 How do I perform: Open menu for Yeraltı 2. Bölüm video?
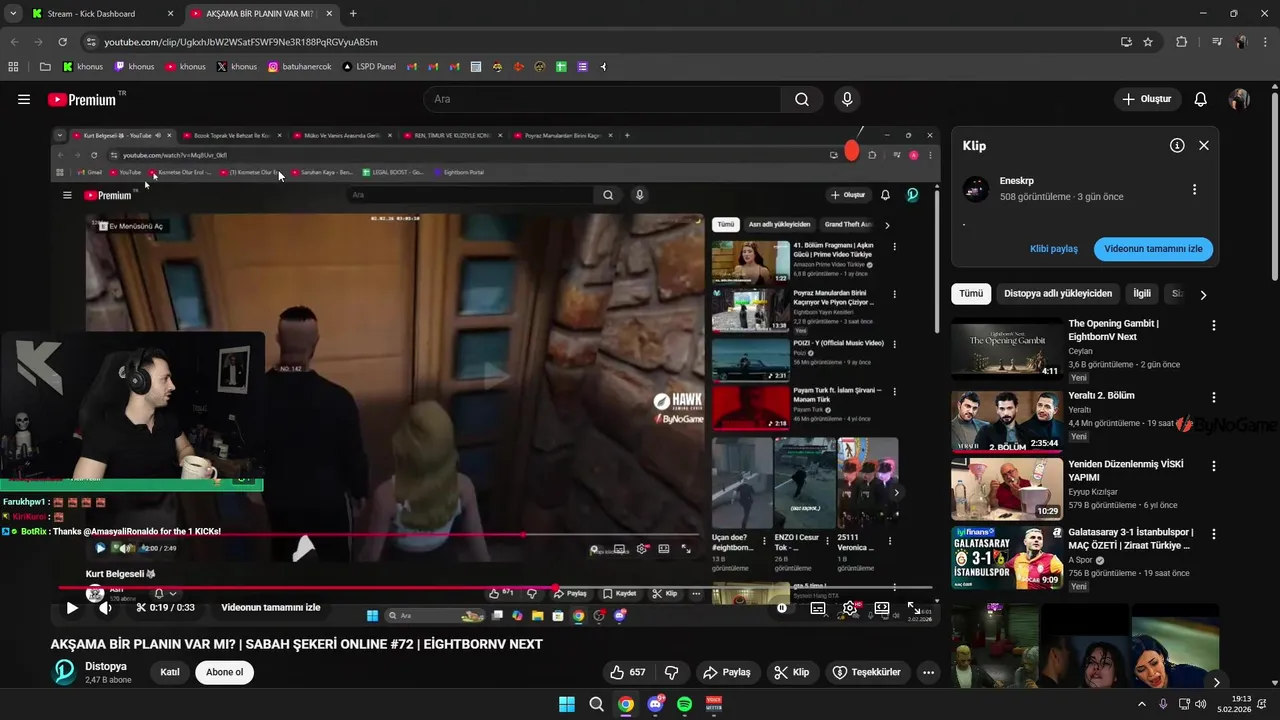click(1214, 398)
